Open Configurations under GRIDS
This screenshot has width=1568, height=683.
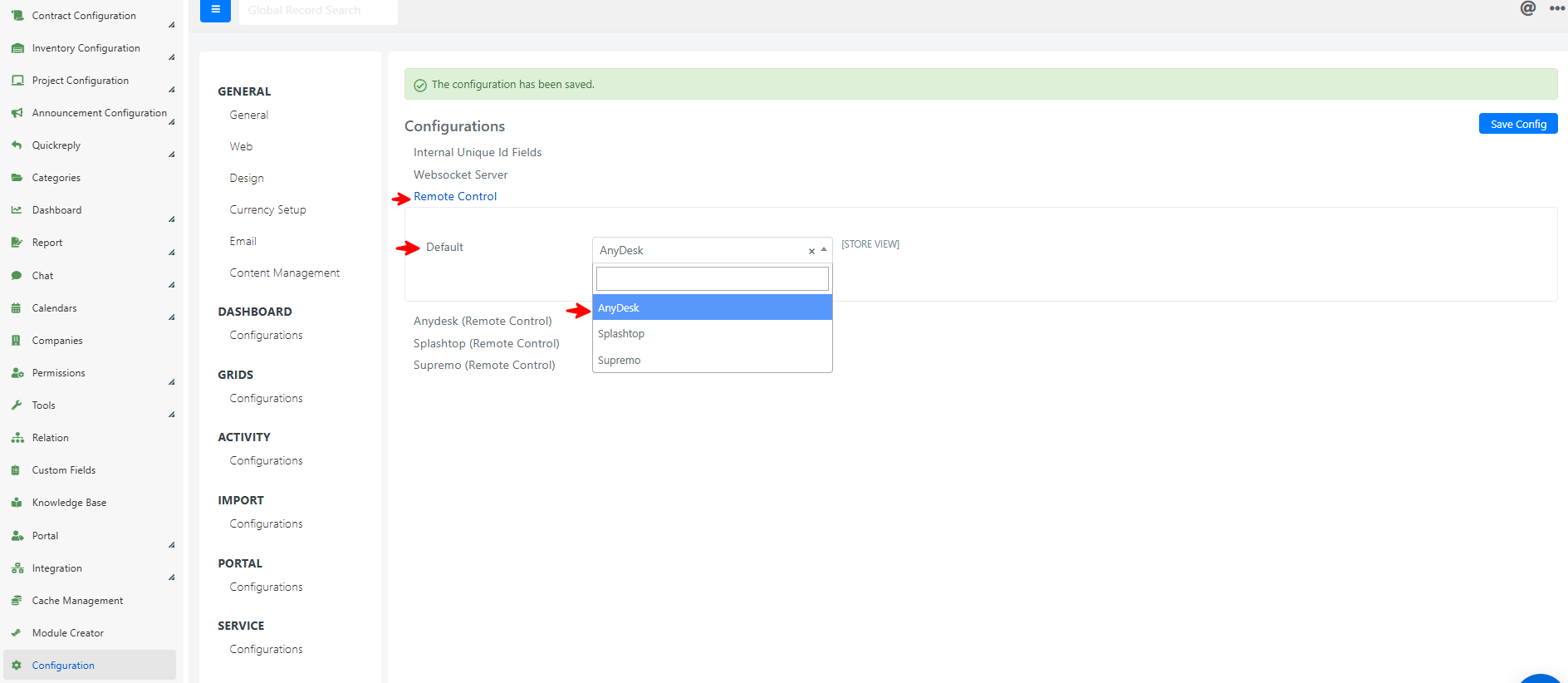click(266, 398)
